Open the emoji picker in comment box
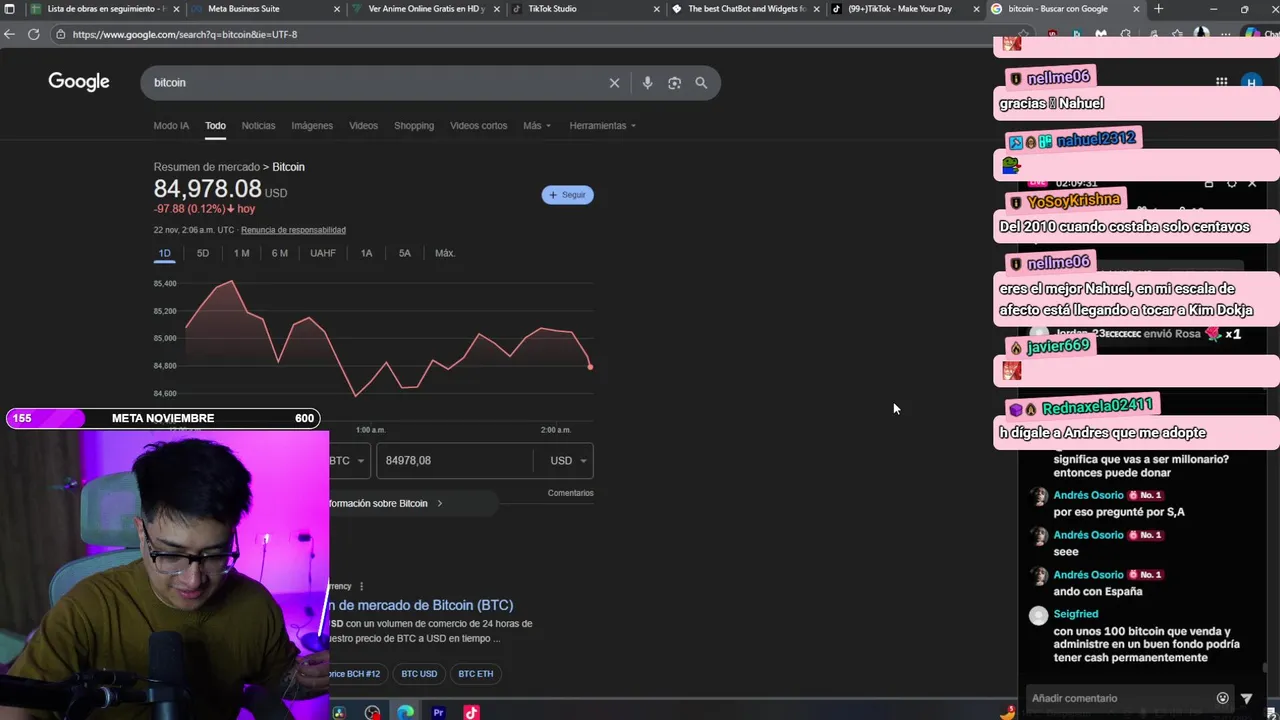The image size is (1280, 720). (1222, 698)
